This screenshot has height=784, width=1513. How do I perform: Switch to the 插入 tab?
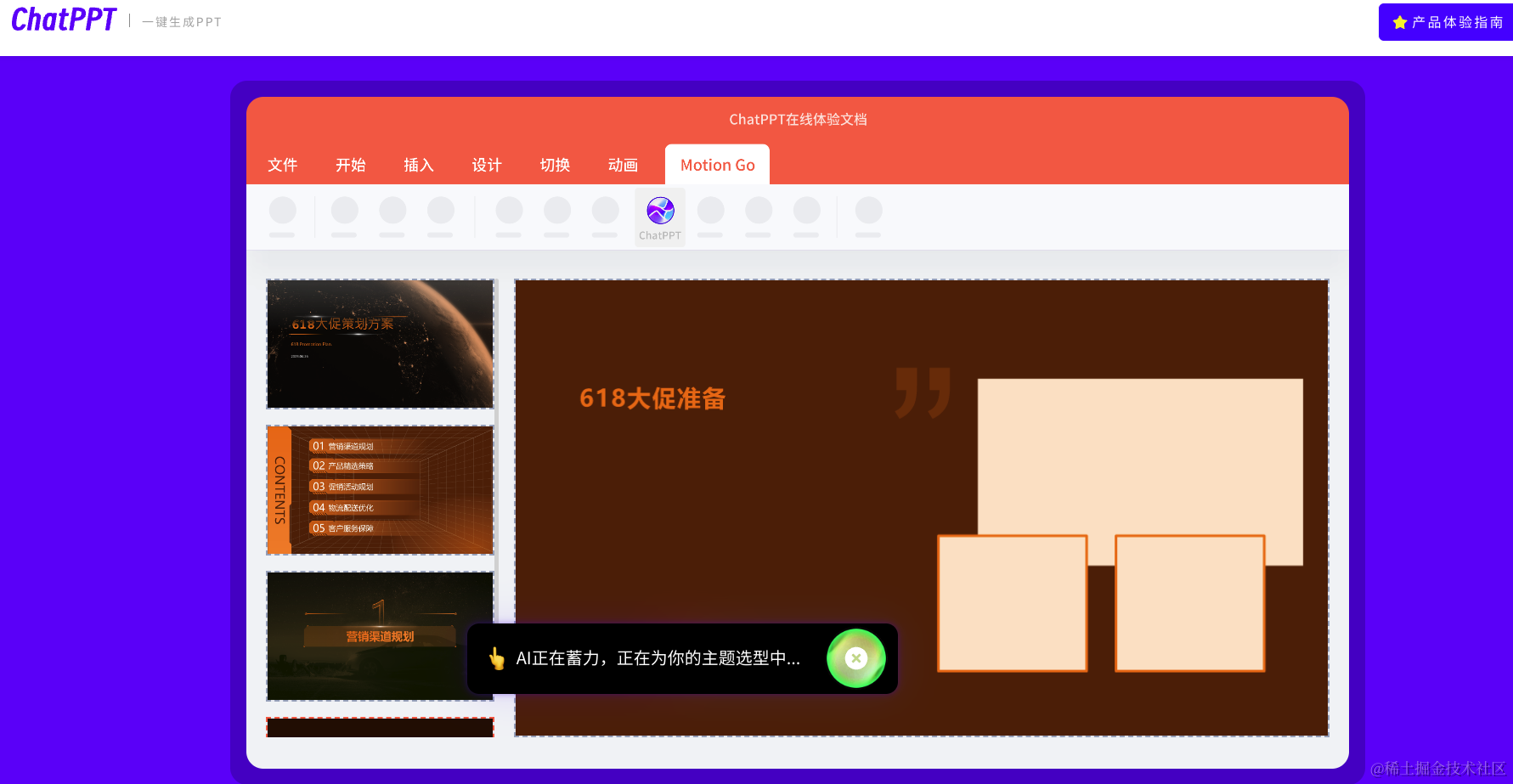(x=418, y=165)
